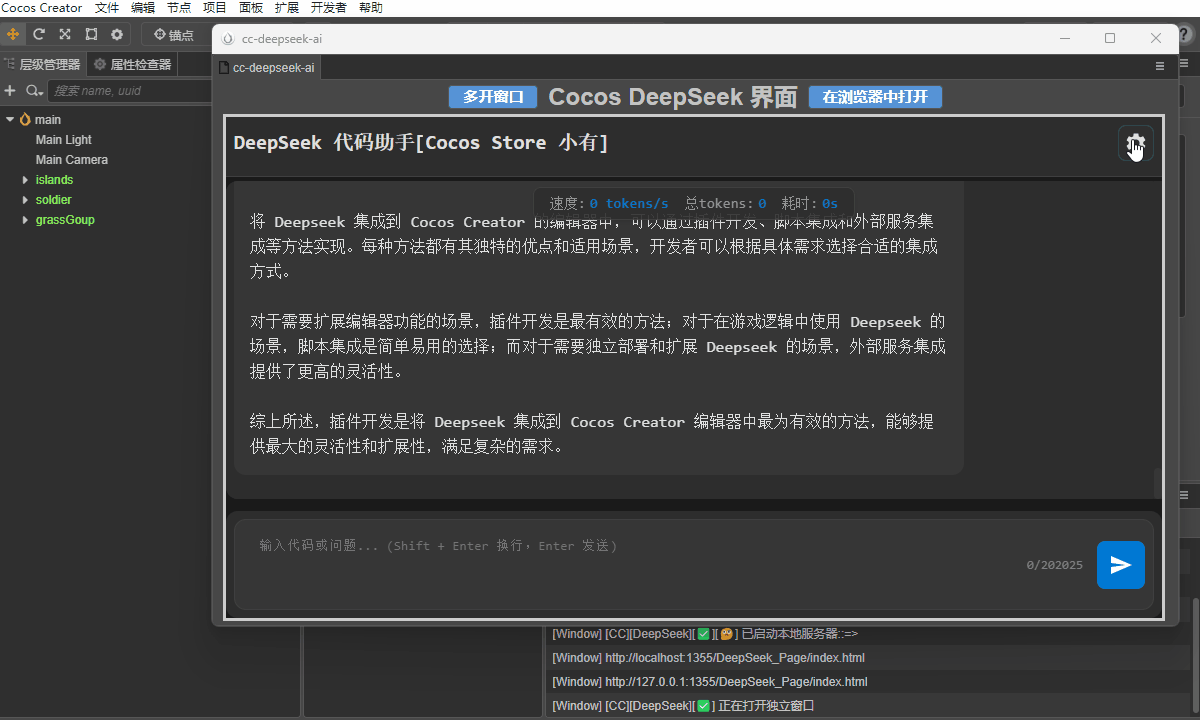Click the 0/202025 character counter
This screenshot has height=720, width=1200.
point(1055,565)
